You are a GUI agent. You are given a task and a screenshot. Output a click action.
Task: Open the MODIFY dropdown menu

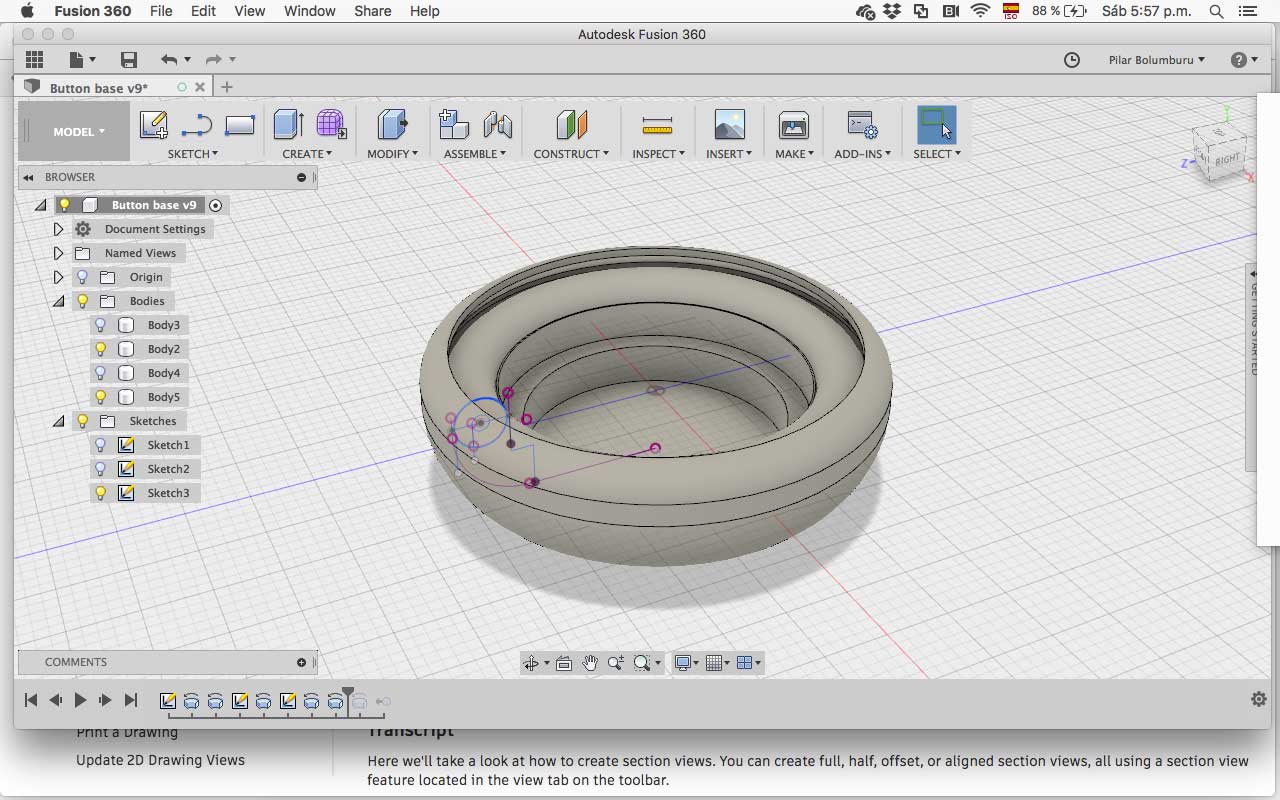[x=392, y=154]
